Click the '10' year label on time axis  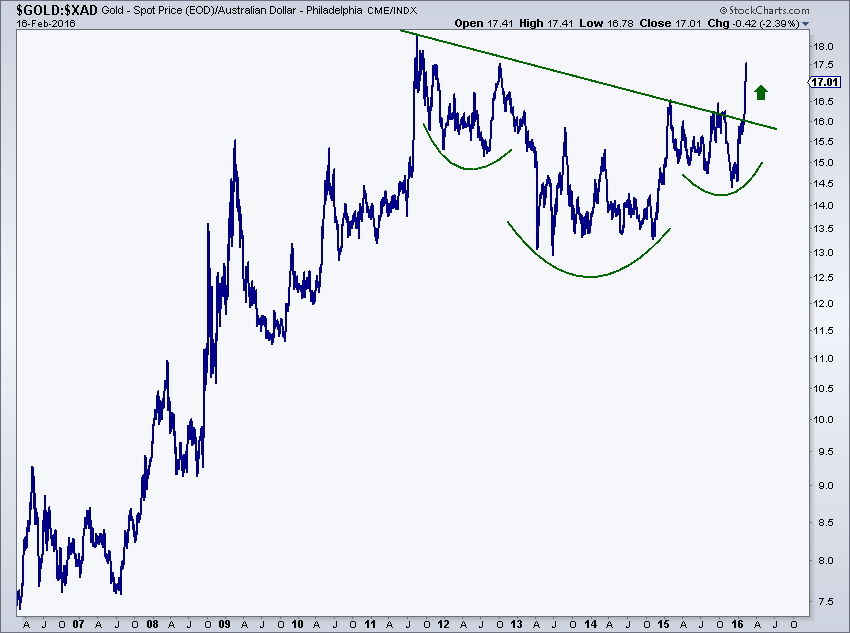(297, 624)
